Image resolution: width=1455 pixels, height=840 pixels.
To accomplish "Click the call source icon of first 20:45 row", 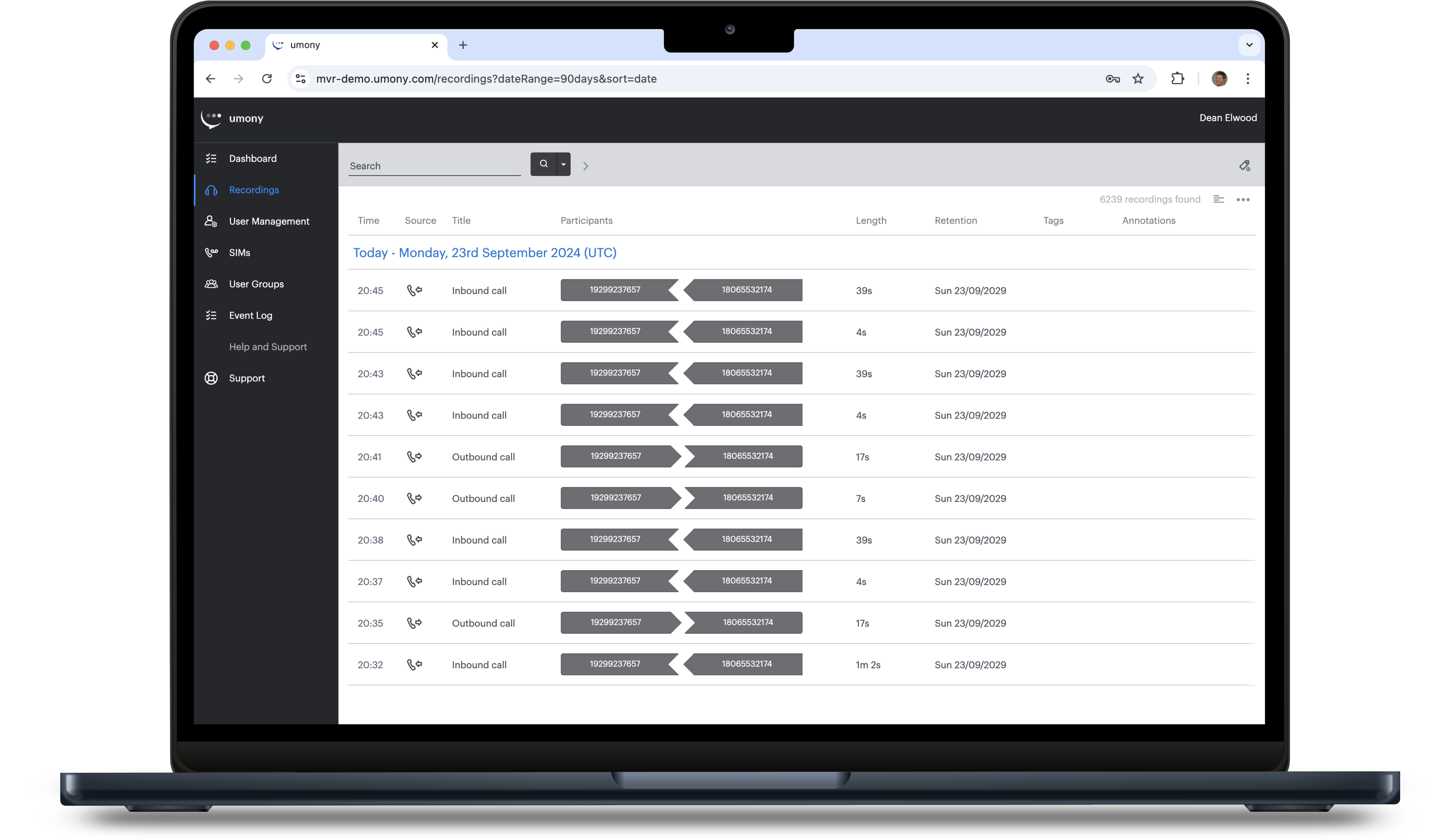I will (x=414, y=290).
